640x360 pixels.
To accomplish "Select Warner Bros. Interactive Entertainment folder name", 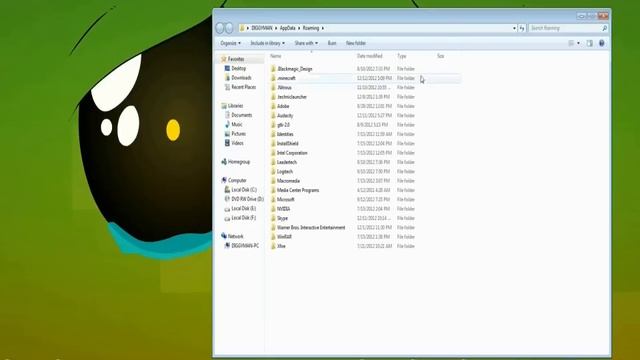I will click(x=311, y=227).
